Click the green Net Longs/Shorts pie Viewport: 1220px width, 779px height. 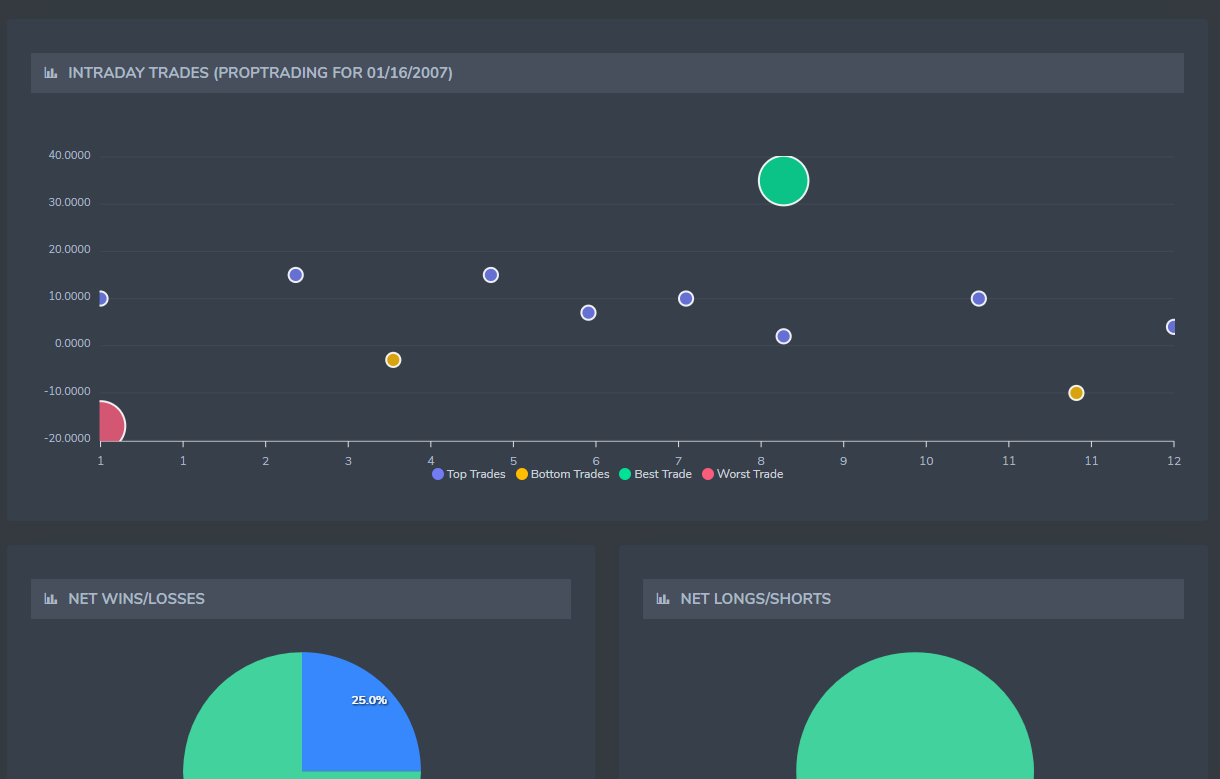914,720
